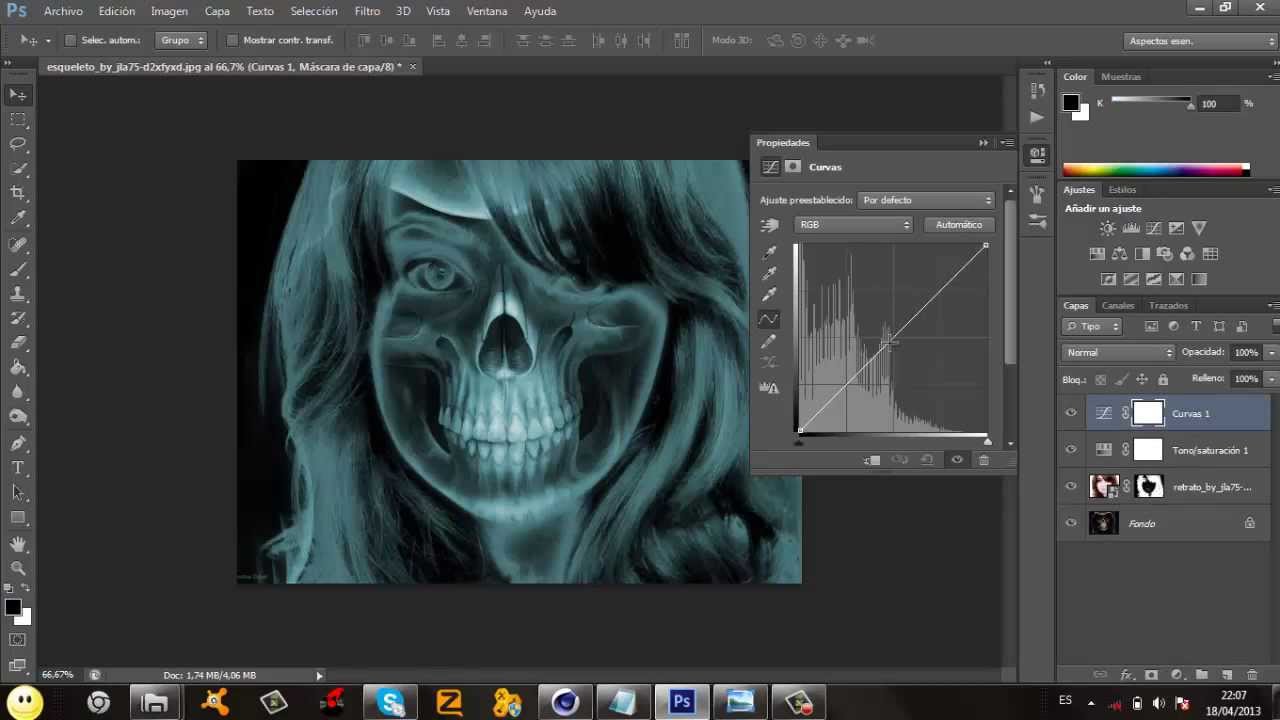Add a Brightness/Contrast adjustment from Ajustes

click(1107, 229)
